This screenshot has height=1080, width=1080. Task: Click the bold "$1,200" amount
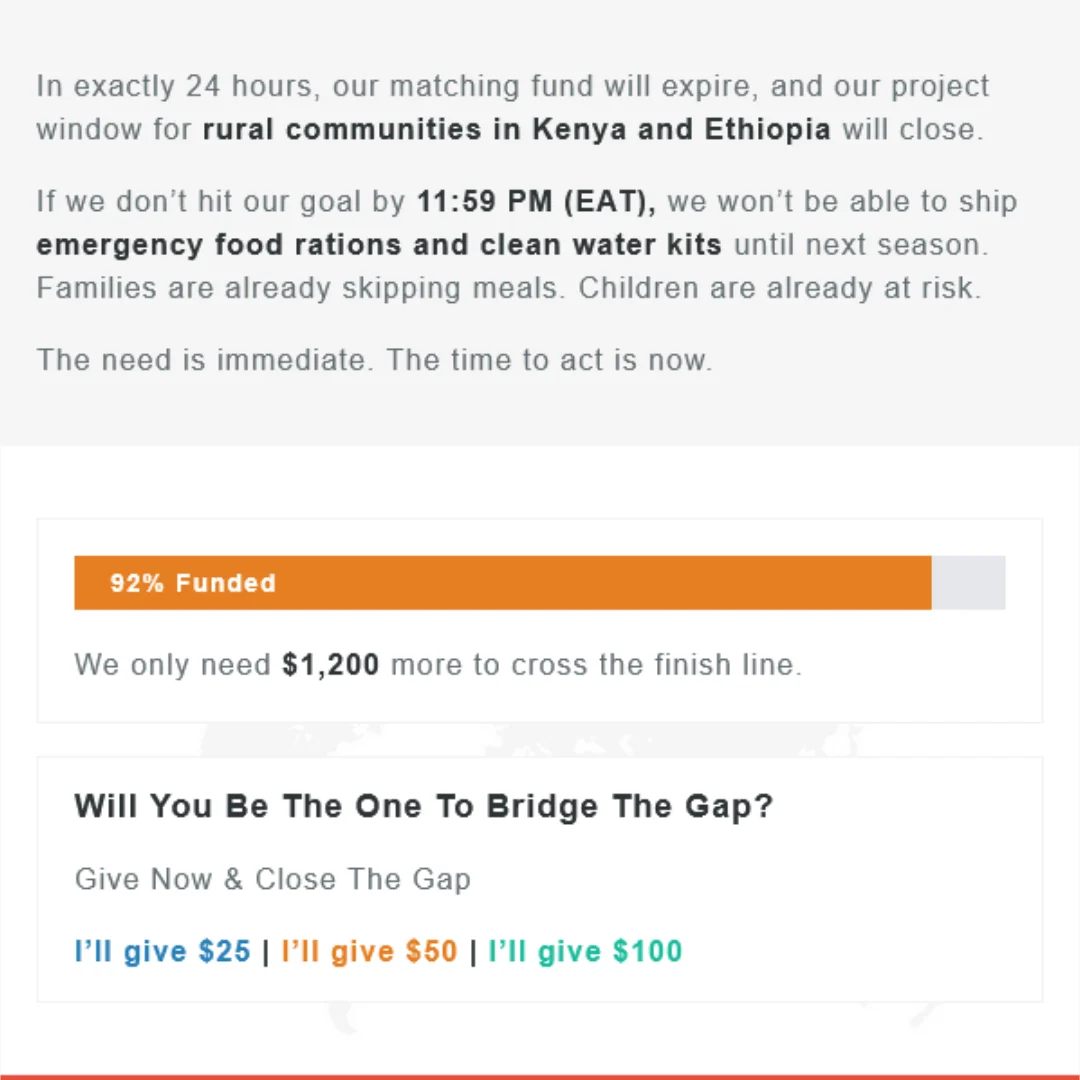[331, 665]
